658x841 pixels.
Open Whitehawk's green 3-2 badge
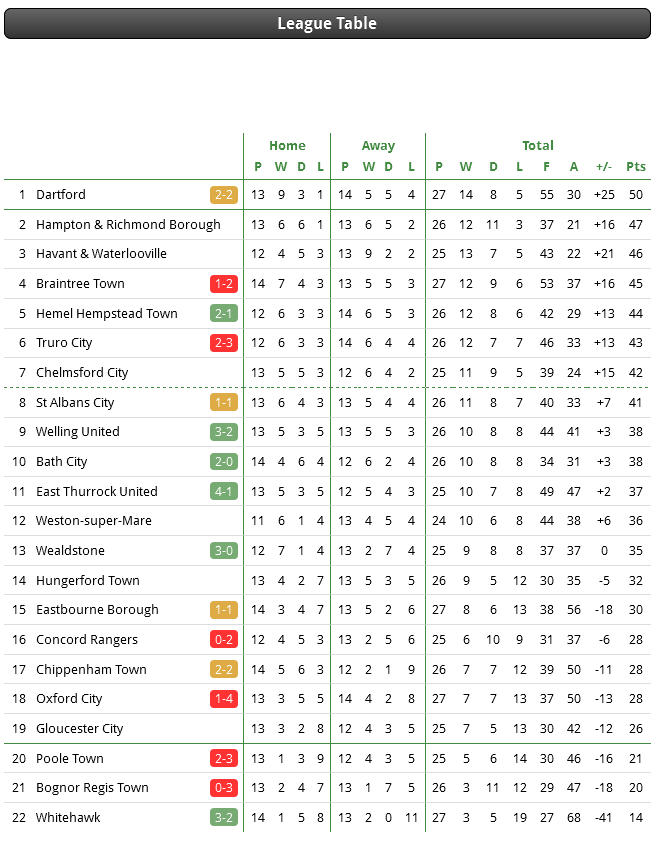pos(224,817)
